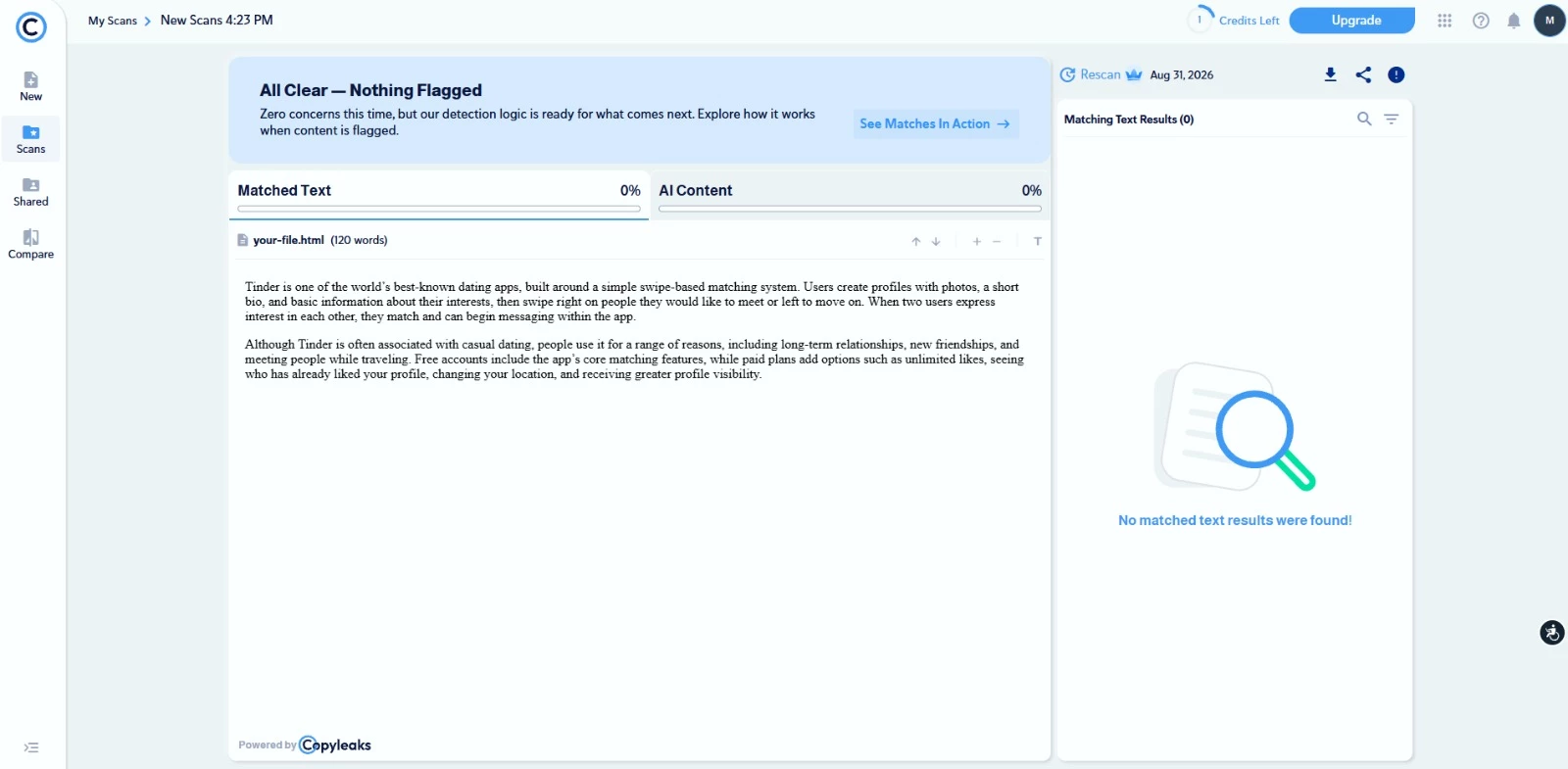1568x769 pixels.
Task: Click the Matched Text progress bar
Action: tap(439, 209)
